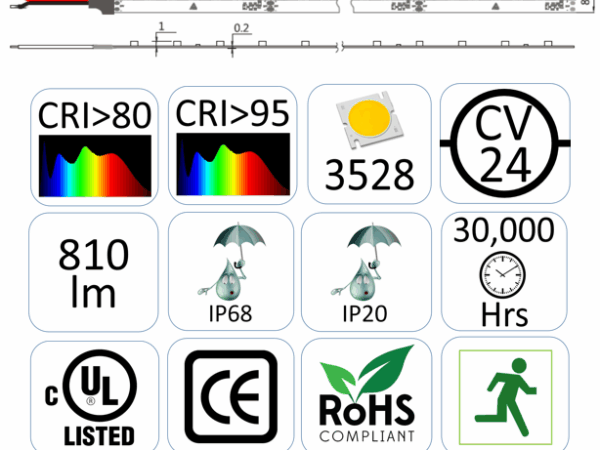Click the IP68 umbrella waterproof icon
Screen dimensions: 600x450
pos(230,272)
